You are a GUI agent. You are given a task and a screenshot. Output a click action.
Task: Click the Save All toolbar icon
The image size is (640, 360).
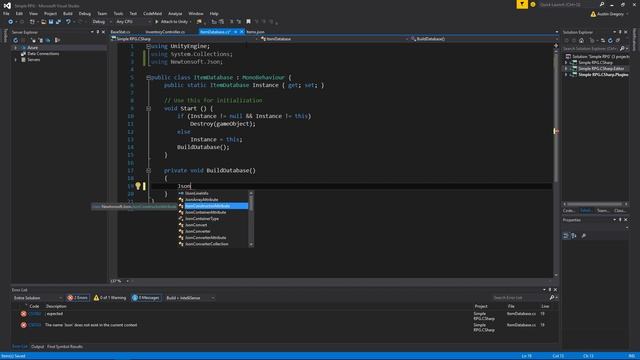58,22
